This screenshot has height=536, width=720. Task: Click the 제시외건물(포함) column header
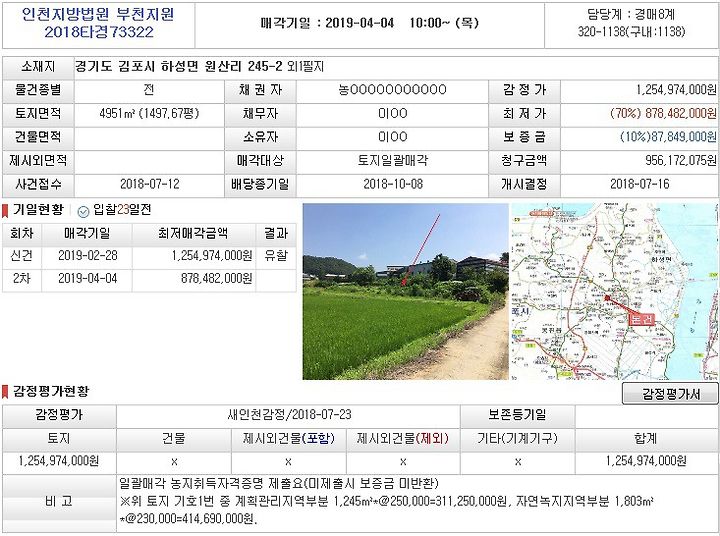(288, 439)
